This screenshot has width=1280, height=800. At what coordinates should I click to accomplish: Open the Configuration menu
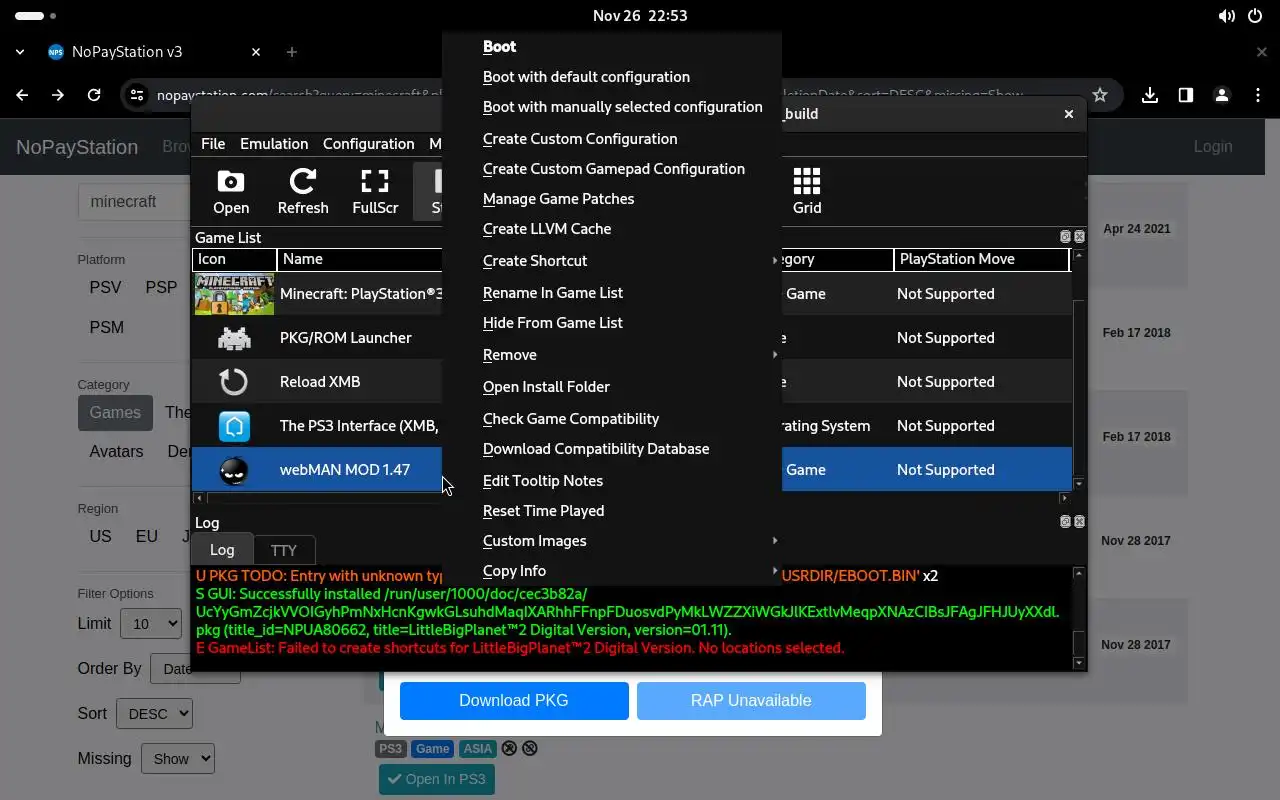[368, 144]
